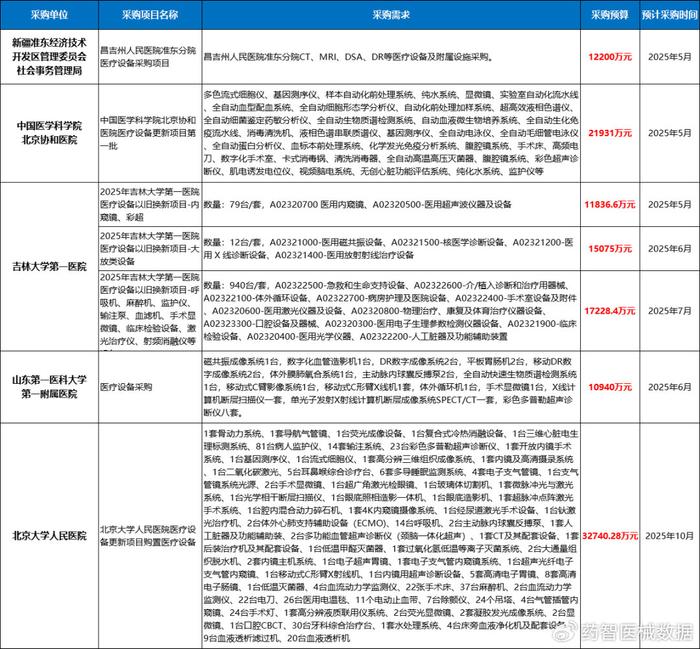Screen dimensions: 700x649
Task: Select the 新疆准东经济技术开发区管理委员会 purchaser cell
Action: pyautogui.click(x=49, y=57)
